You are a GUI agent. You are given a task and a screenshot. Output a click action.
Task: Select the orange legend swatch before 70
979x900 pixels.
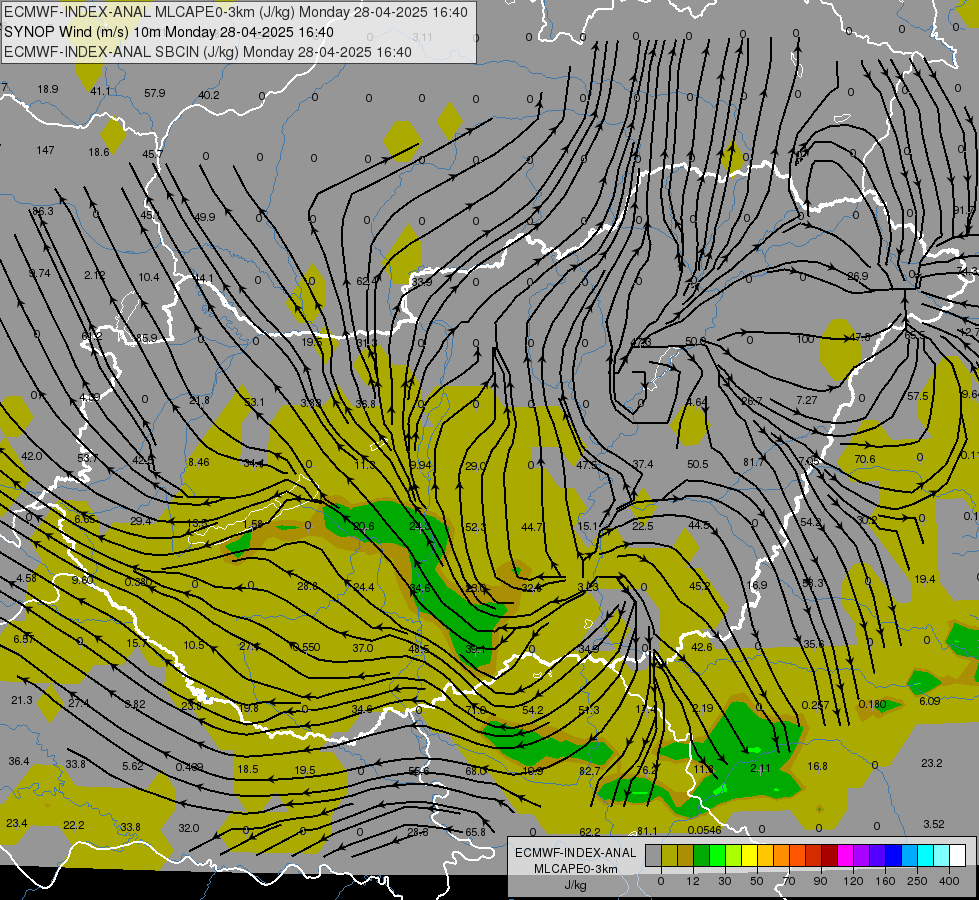point(782,855)
